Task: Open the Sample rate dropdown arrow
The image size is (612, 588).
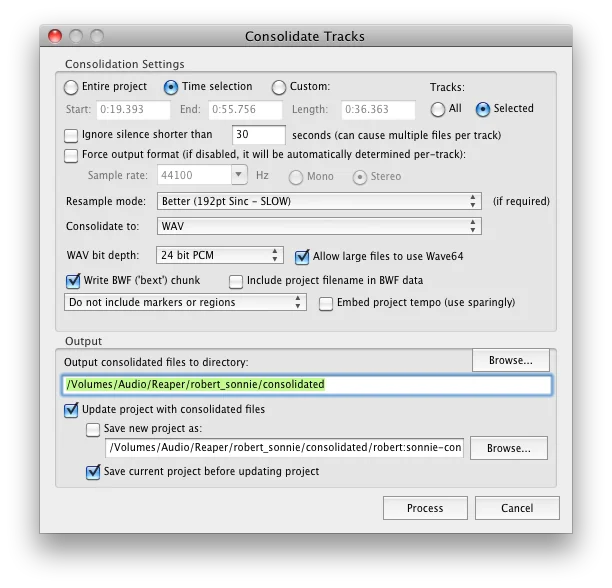Action: [x=239, y=174]
